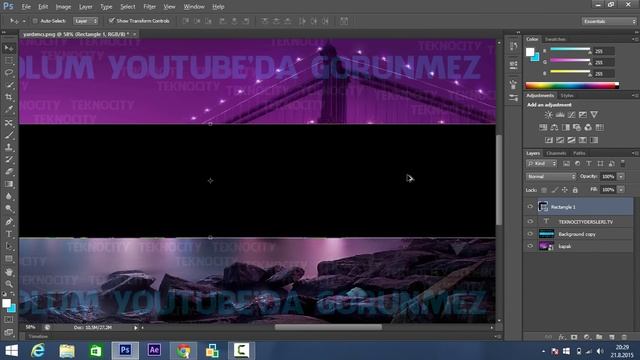The width and height of the screenshot is (640, 360).
Task: Hide the TEKNOCITYDERSLERI.TV text layer
Action: (530, 221)
